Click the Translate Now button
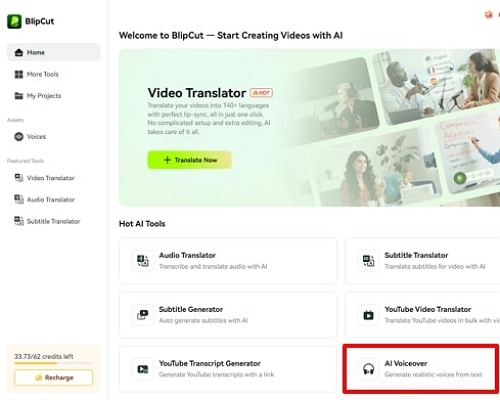Image resolution: width=500 pixels, height=400 pixels. tap(189, 160)
